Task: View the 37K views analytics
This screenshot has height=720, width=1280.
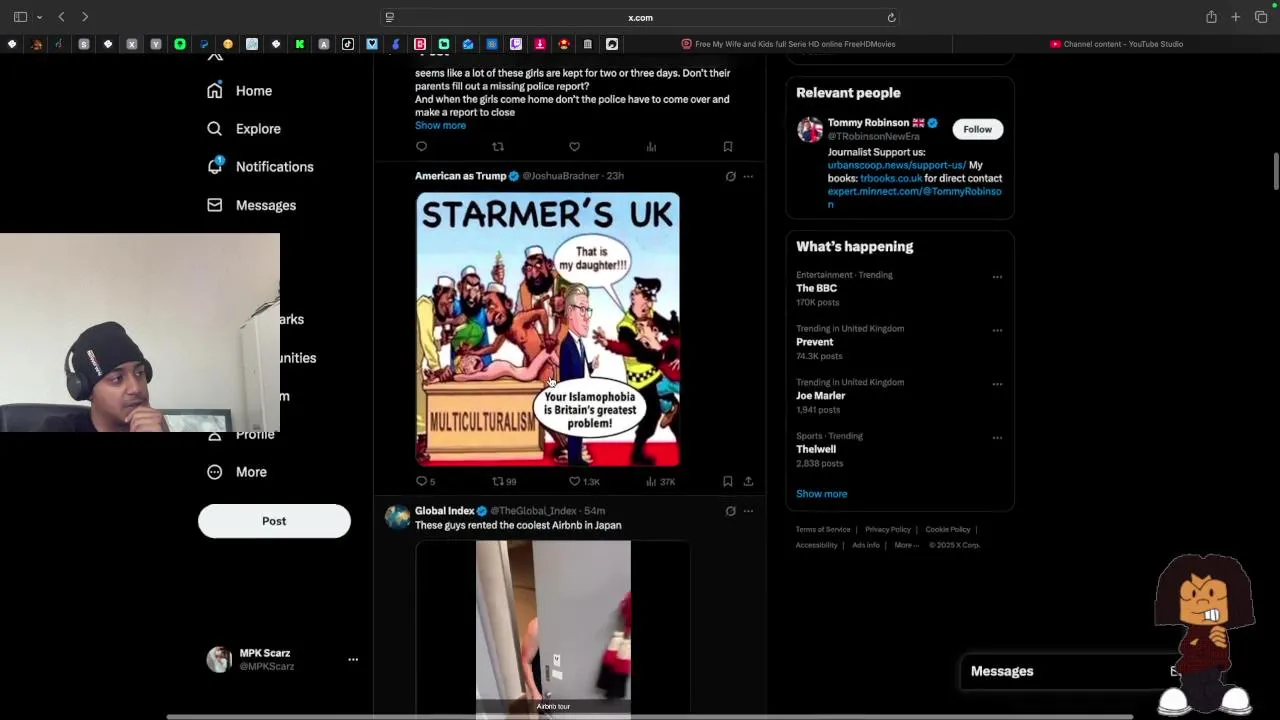Action: click(660, 482)
